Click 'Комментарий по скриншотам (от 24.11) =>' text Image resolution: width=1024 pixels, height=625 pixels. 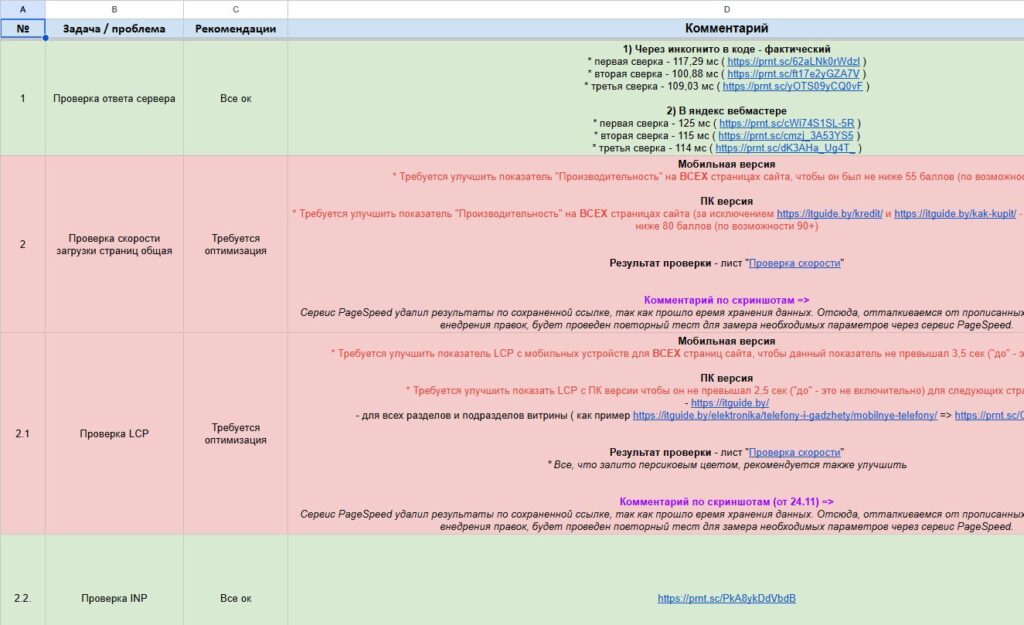pos(726,502)
